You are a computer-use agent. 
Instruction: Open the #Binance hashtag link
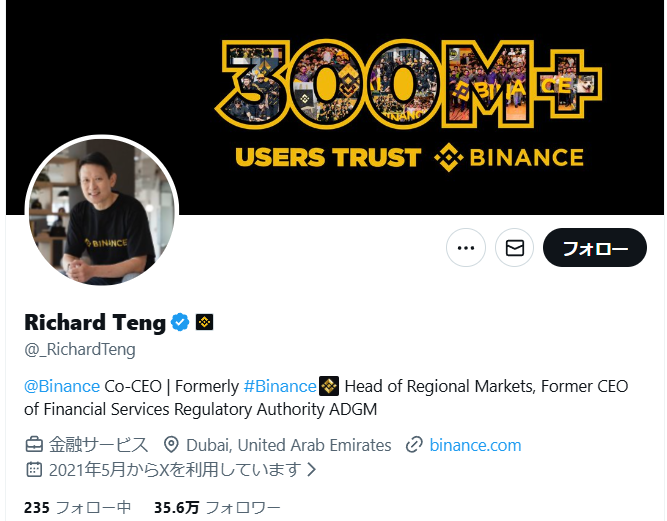(x=280, y=386)
